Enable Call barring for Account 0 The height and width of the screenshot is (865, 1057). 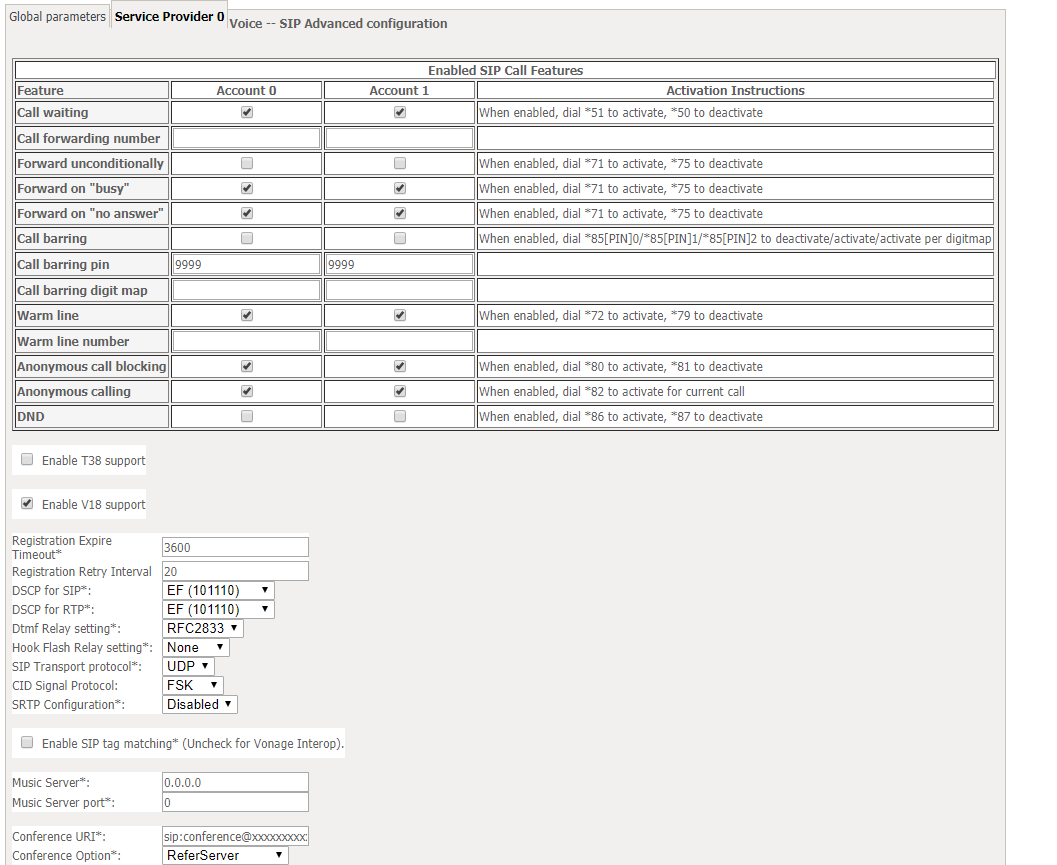coord(247,238)
